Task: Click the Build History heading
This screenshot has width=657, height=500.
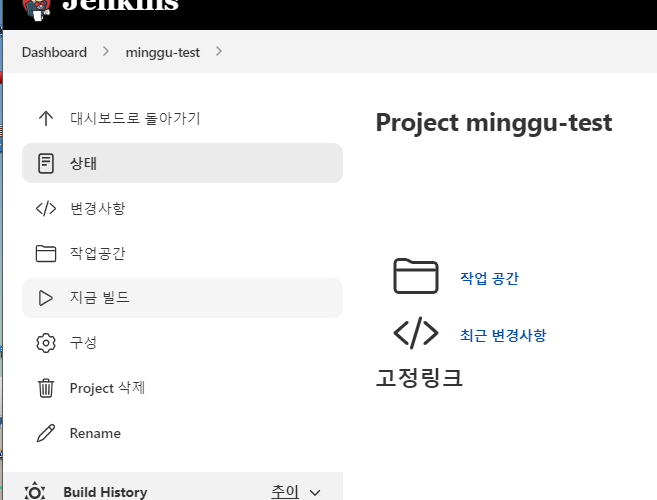Action: (105, 492)
